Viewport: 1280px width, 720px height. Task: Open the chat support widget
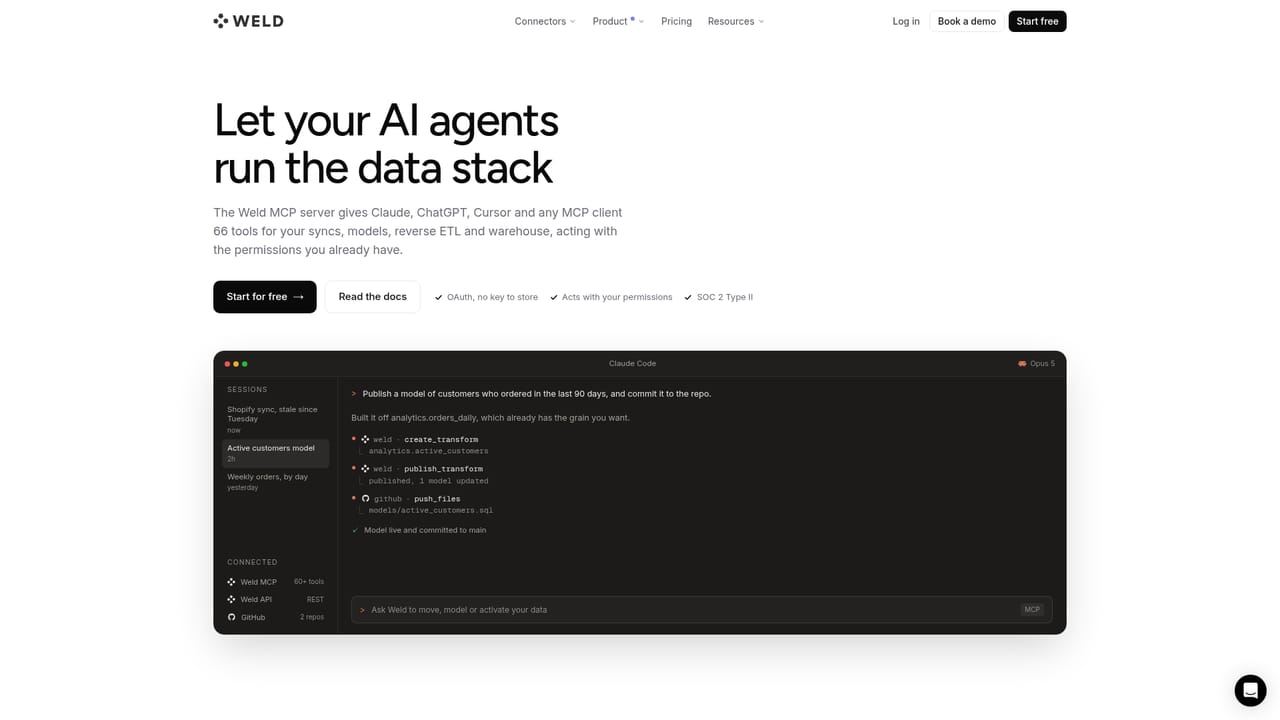pos(1250,690)
